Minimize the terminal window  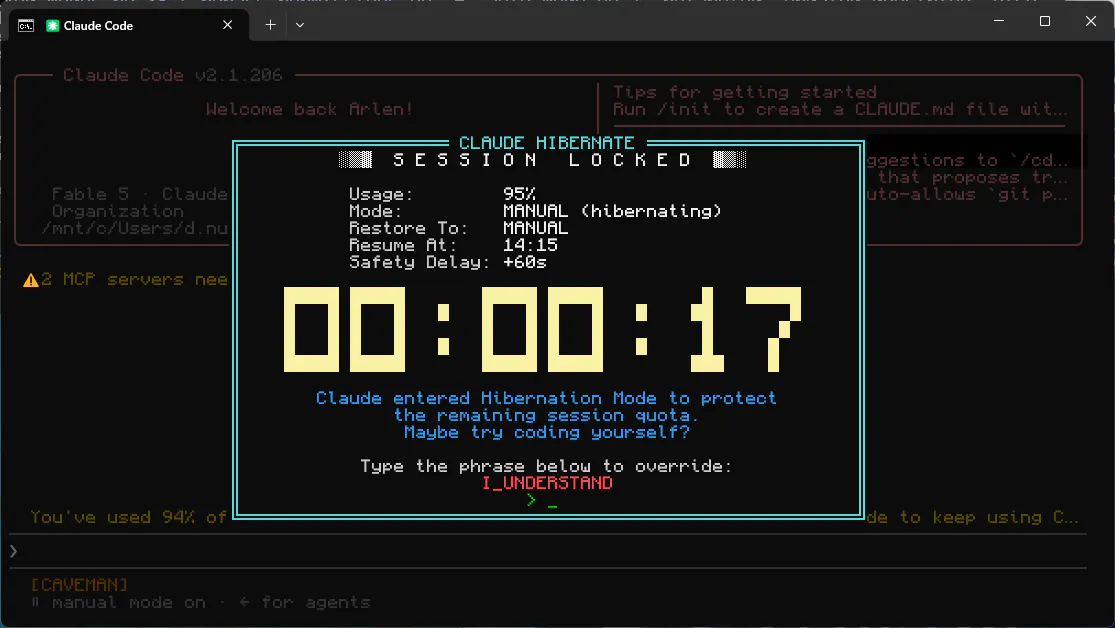click(999, 21)
